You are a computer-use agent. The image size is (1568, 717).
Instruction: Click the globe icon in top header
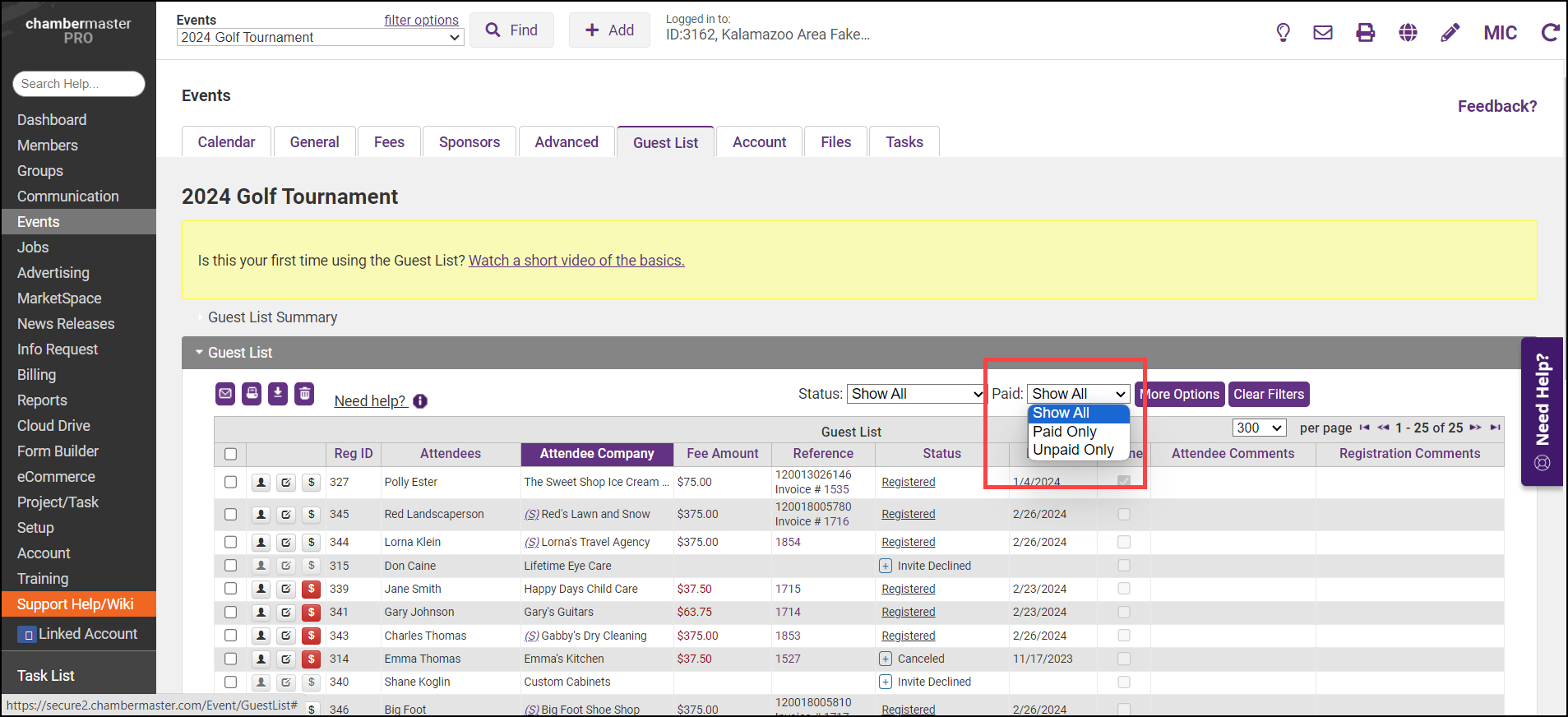click(x=1408, y=33)
